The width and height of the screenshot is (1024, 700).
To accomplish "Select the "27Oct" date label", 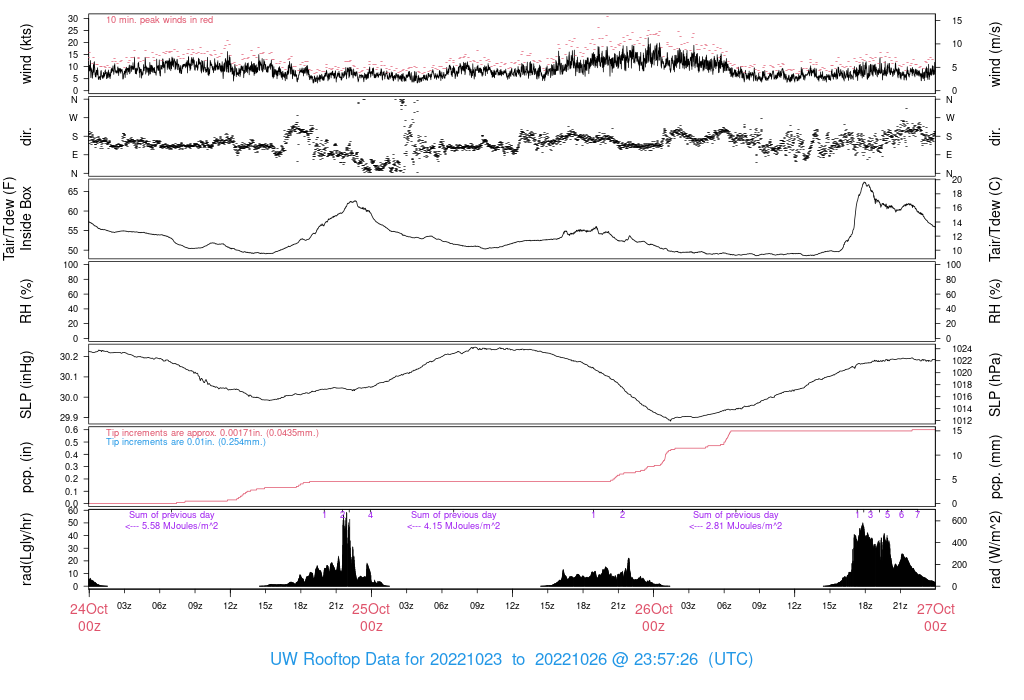I will pos(936,609).
